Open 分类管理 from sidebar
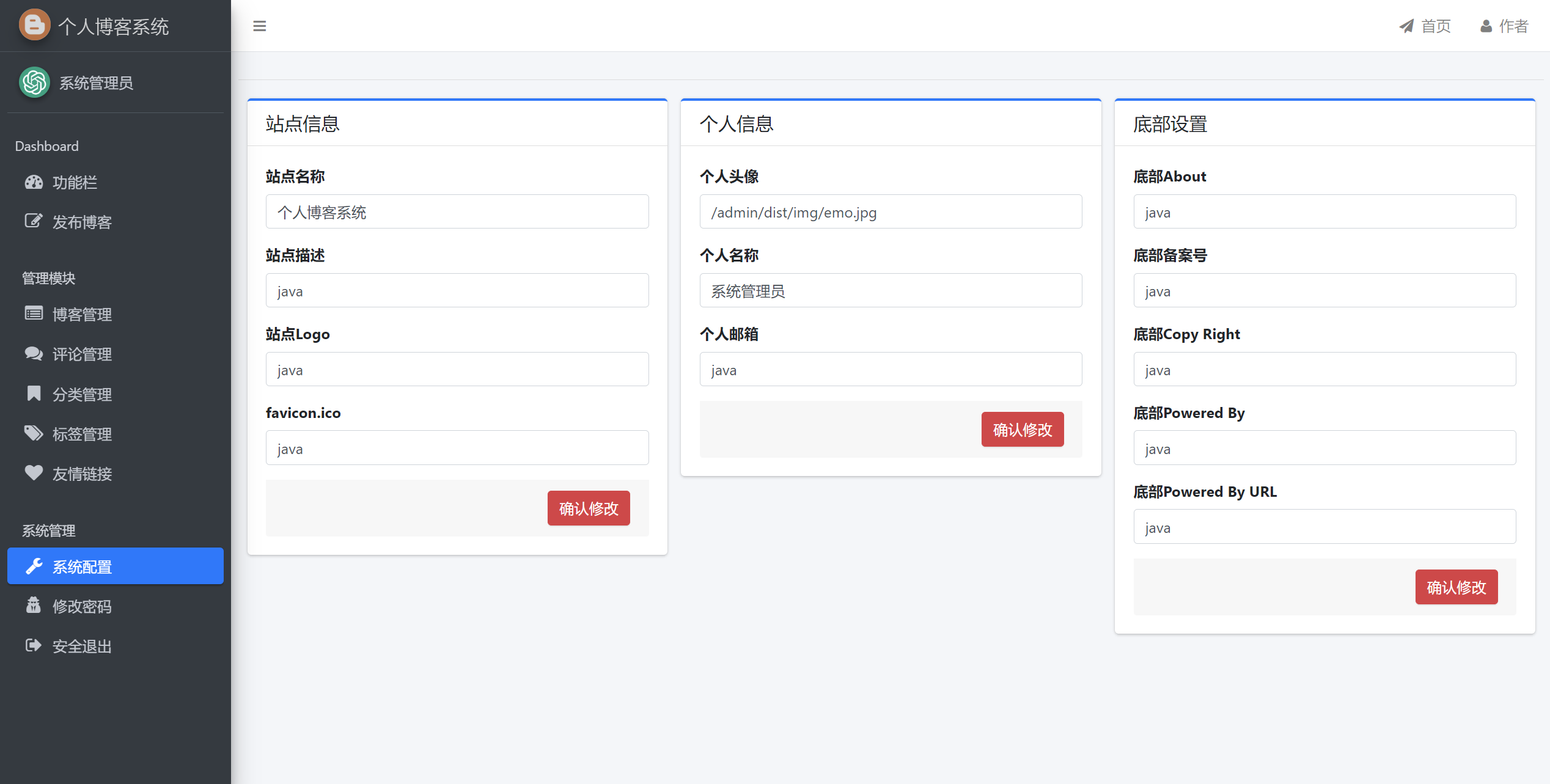 tap(115, 394)
